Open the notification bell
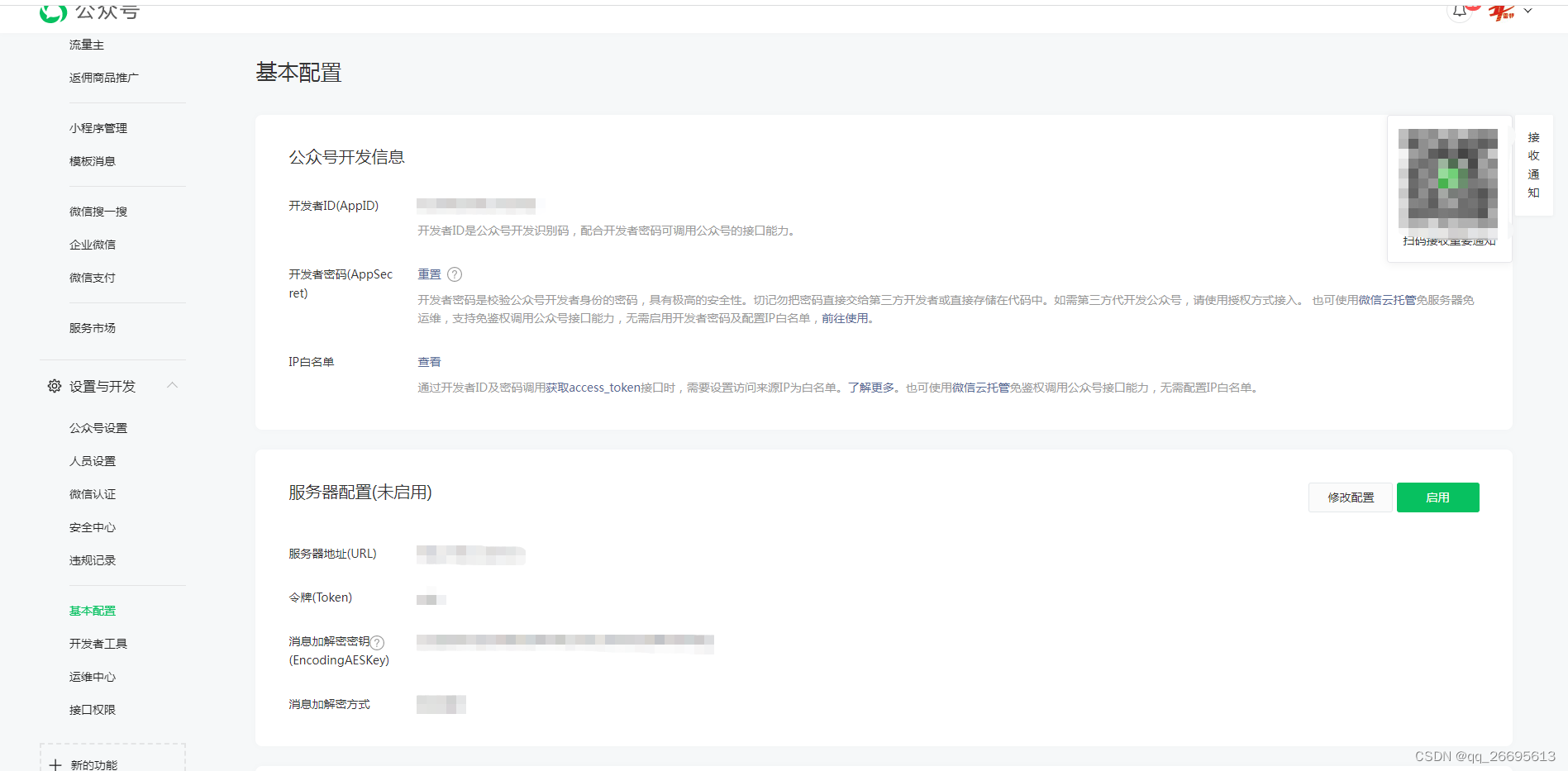Screen dimensions: 1568x771 (x=1461, y=11)
